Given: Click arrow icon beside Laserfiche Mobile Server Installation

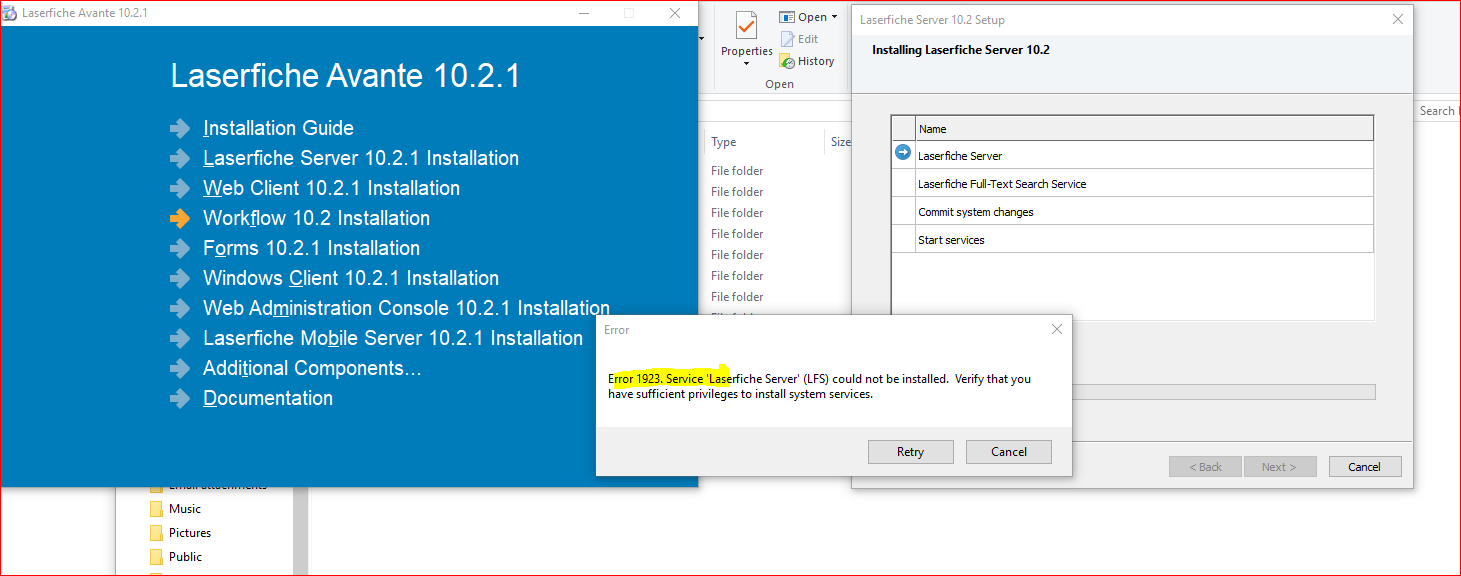Looking at the screenshot, I should point(180,338).
